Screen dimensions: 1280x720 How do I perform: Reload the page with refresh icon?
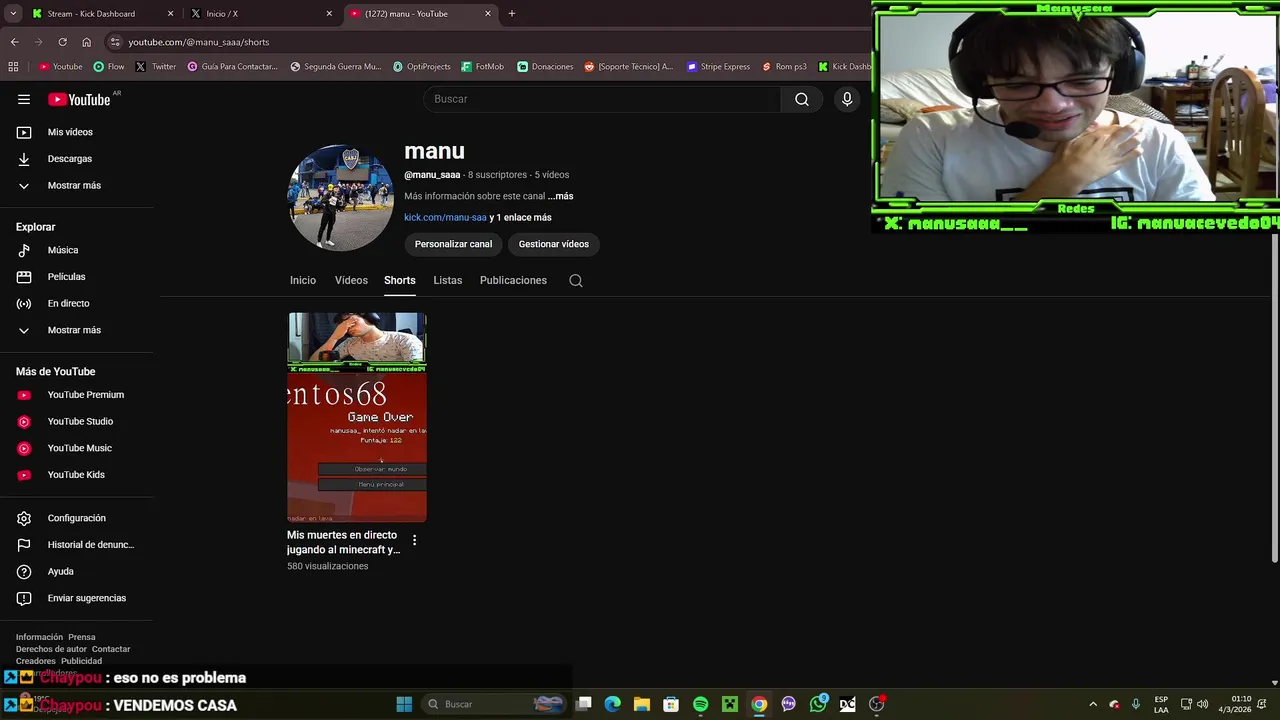62,42
